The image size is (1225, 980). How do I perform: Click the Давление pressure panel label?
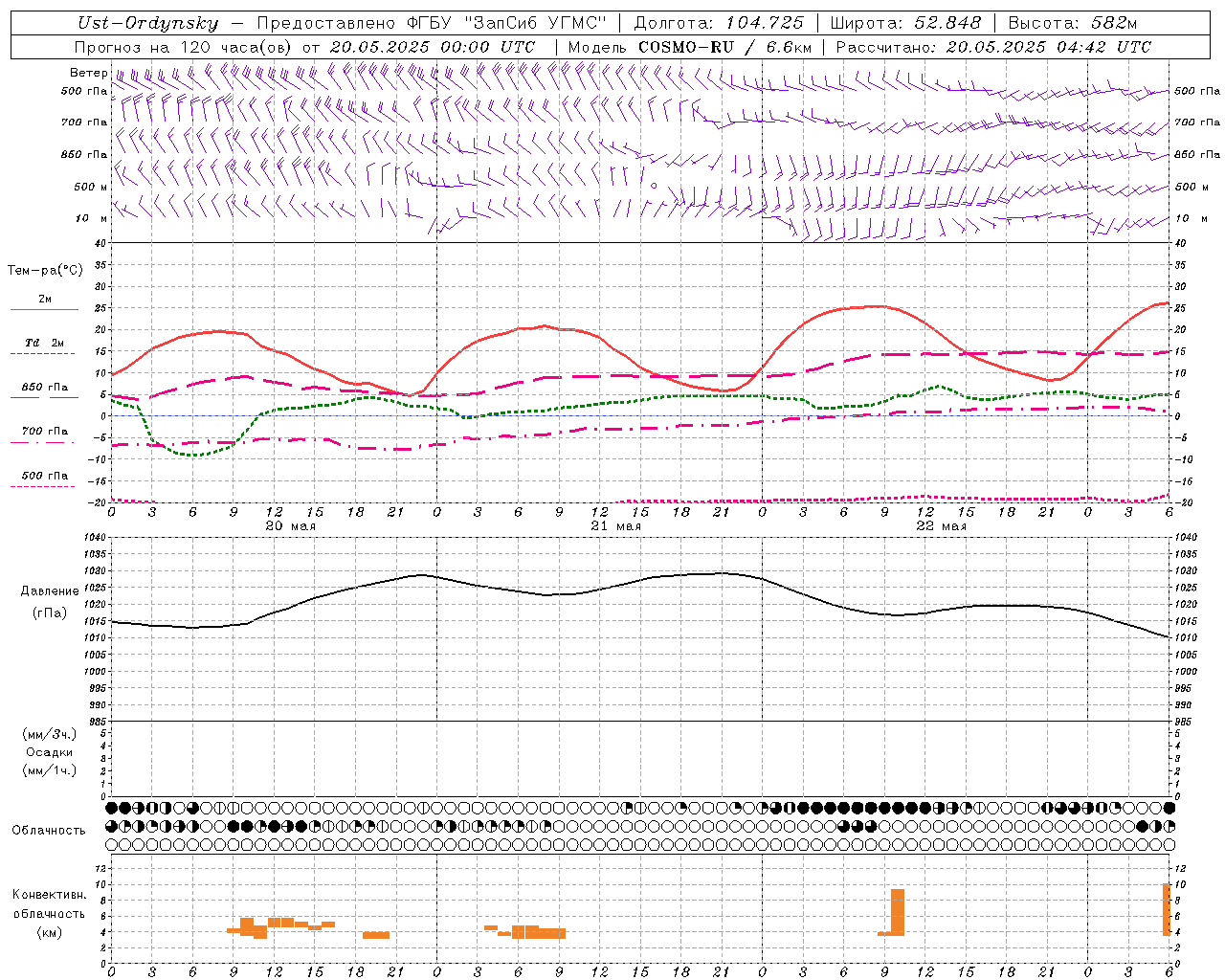point(50,591)
